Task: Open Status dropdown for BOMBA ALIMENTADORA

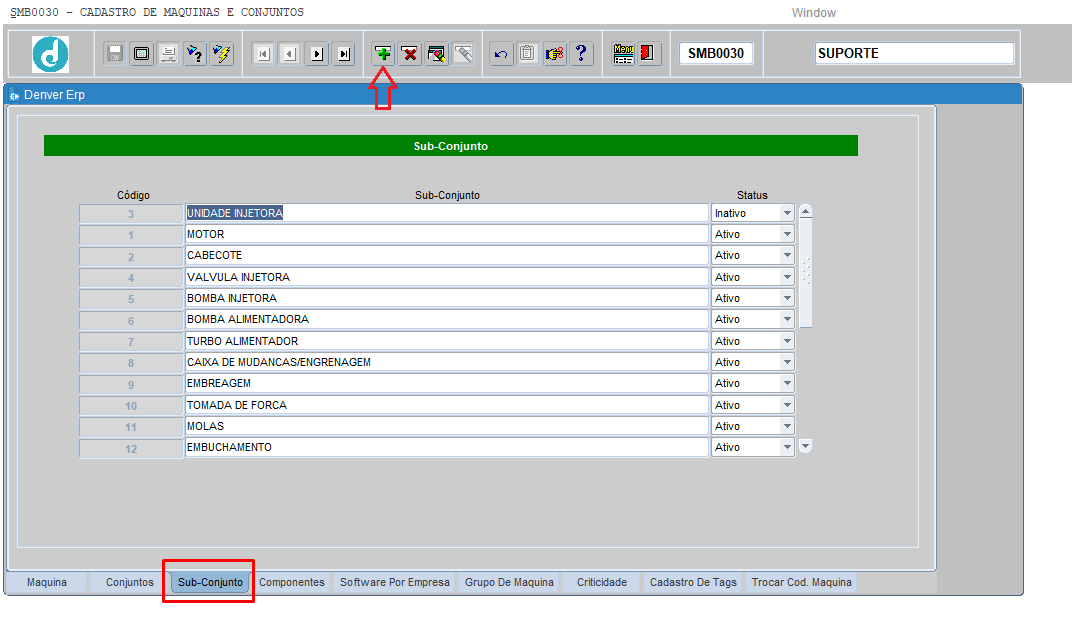Action: click(x=787, y=319)
